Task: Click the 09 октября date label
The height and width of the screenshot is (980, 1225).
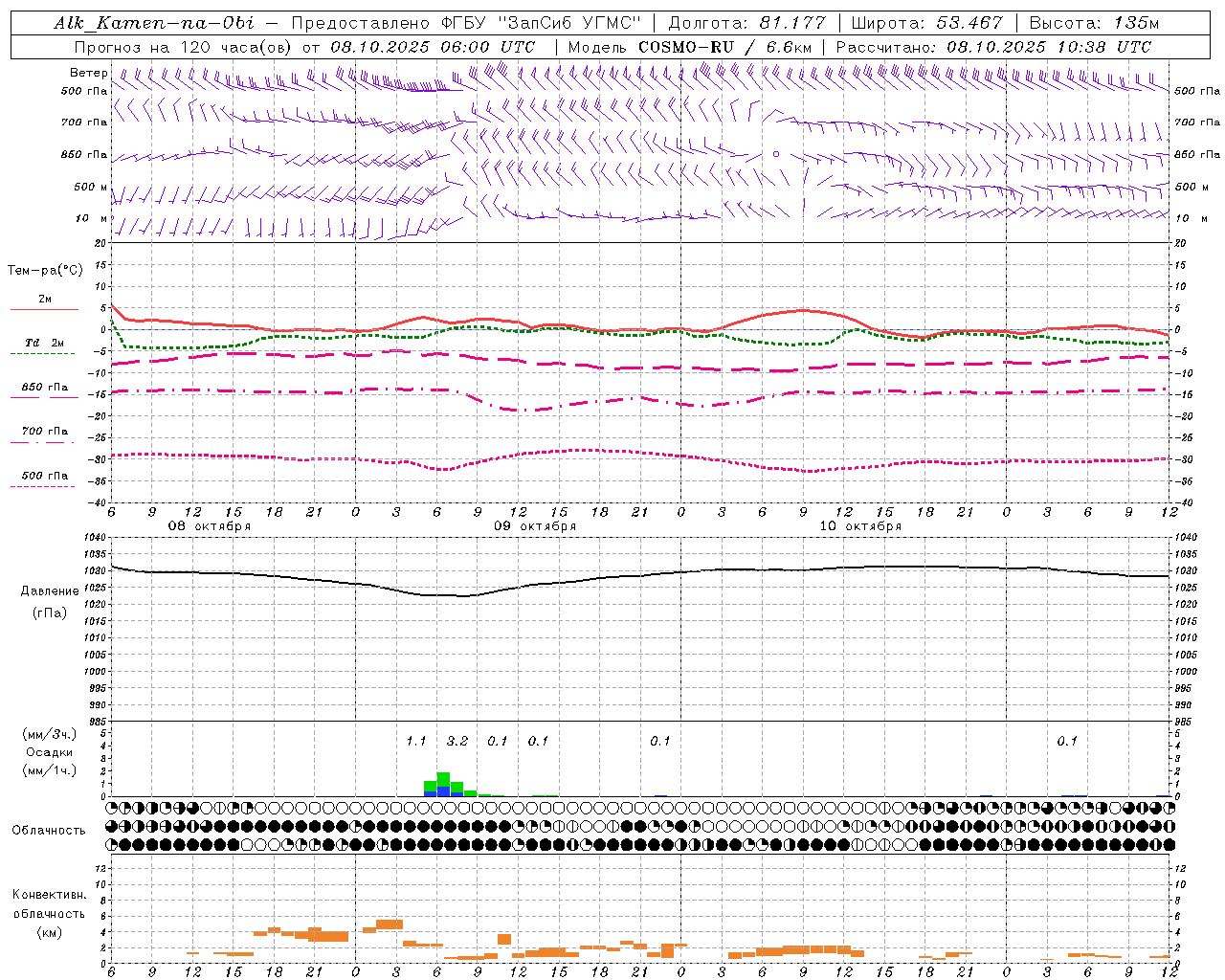Action: (535, 526)
